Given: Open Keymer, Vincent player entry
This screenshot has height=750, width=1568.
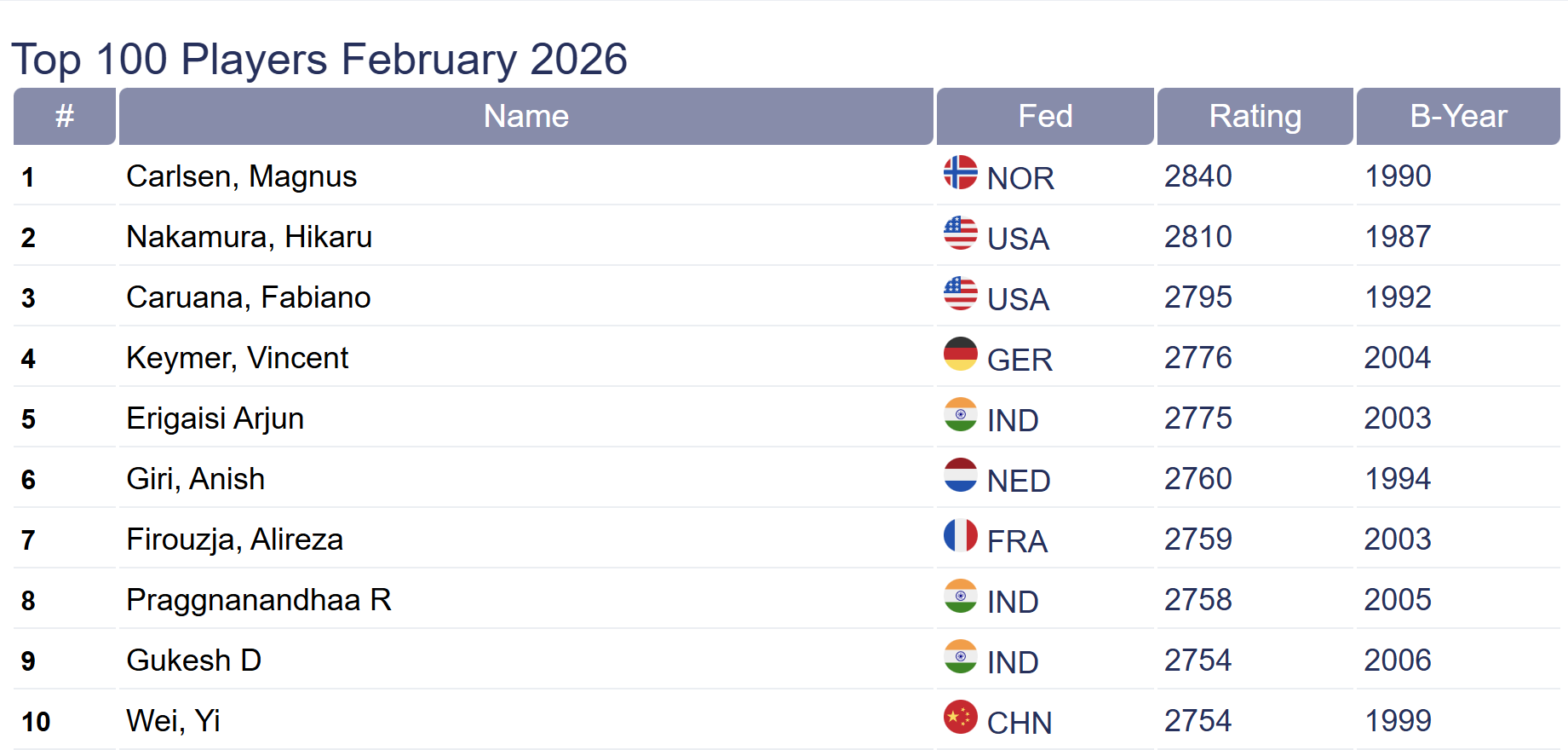Looking at the screenshot, I should pos(237,358).
